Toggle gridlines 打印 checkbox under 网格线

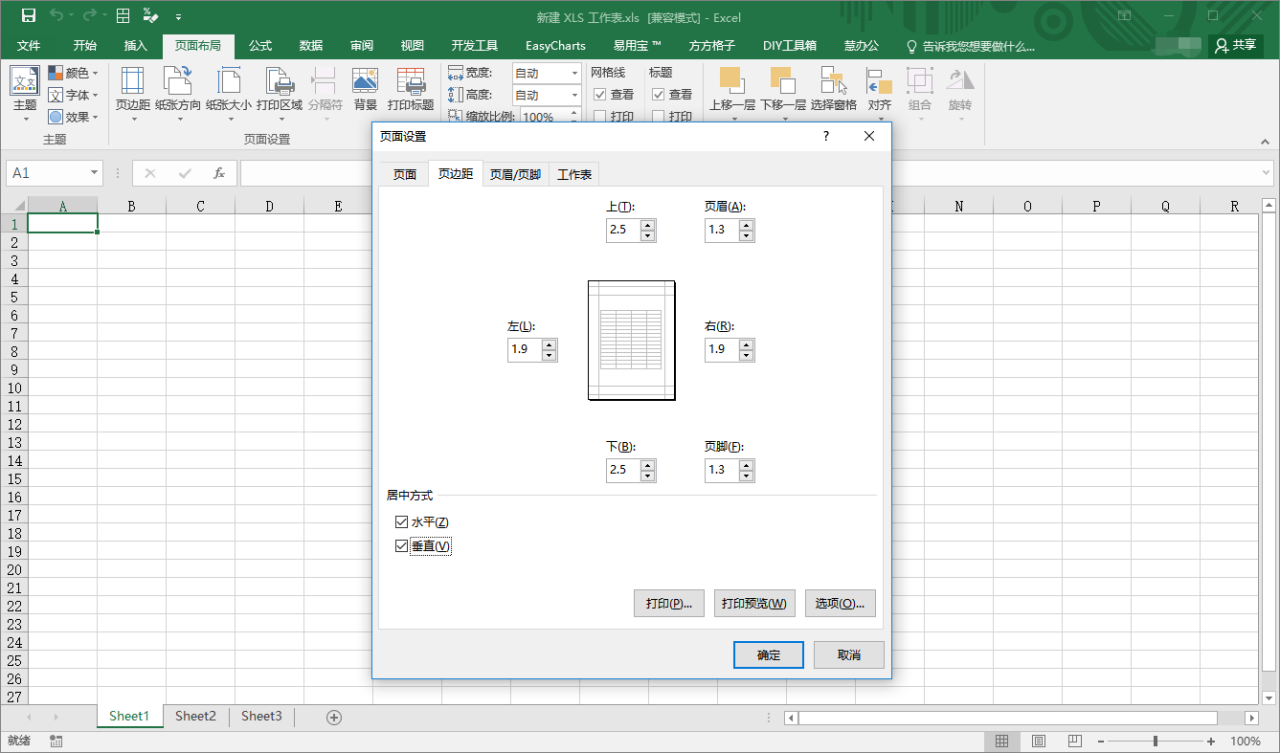(x=600, y=116)
